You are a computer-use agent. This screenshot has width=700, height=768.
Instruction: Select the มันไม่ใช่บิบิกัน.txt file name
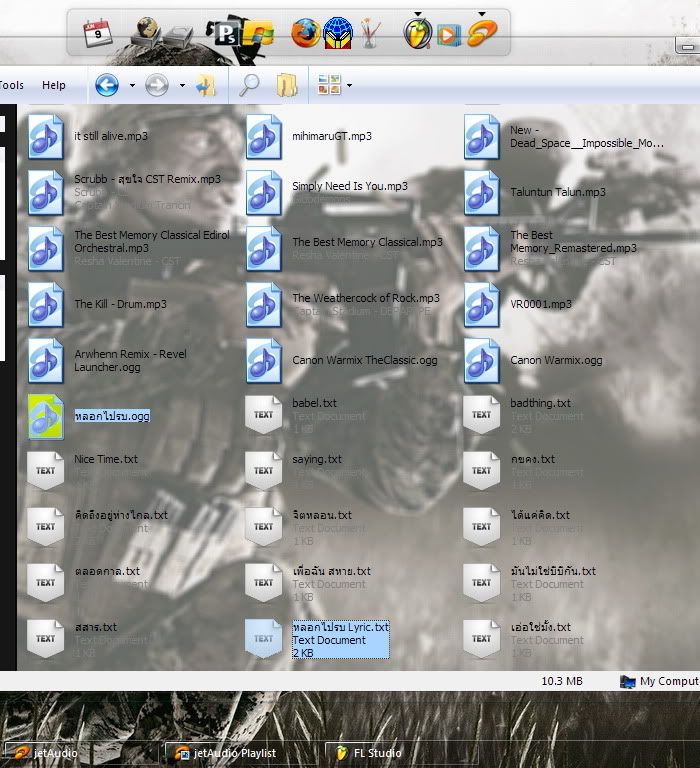[553, 571]
